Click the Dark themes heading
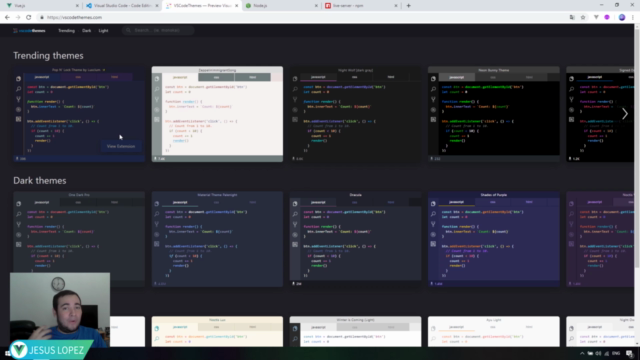This screenshot has width=640, height=360. click(x=40, y=180)
